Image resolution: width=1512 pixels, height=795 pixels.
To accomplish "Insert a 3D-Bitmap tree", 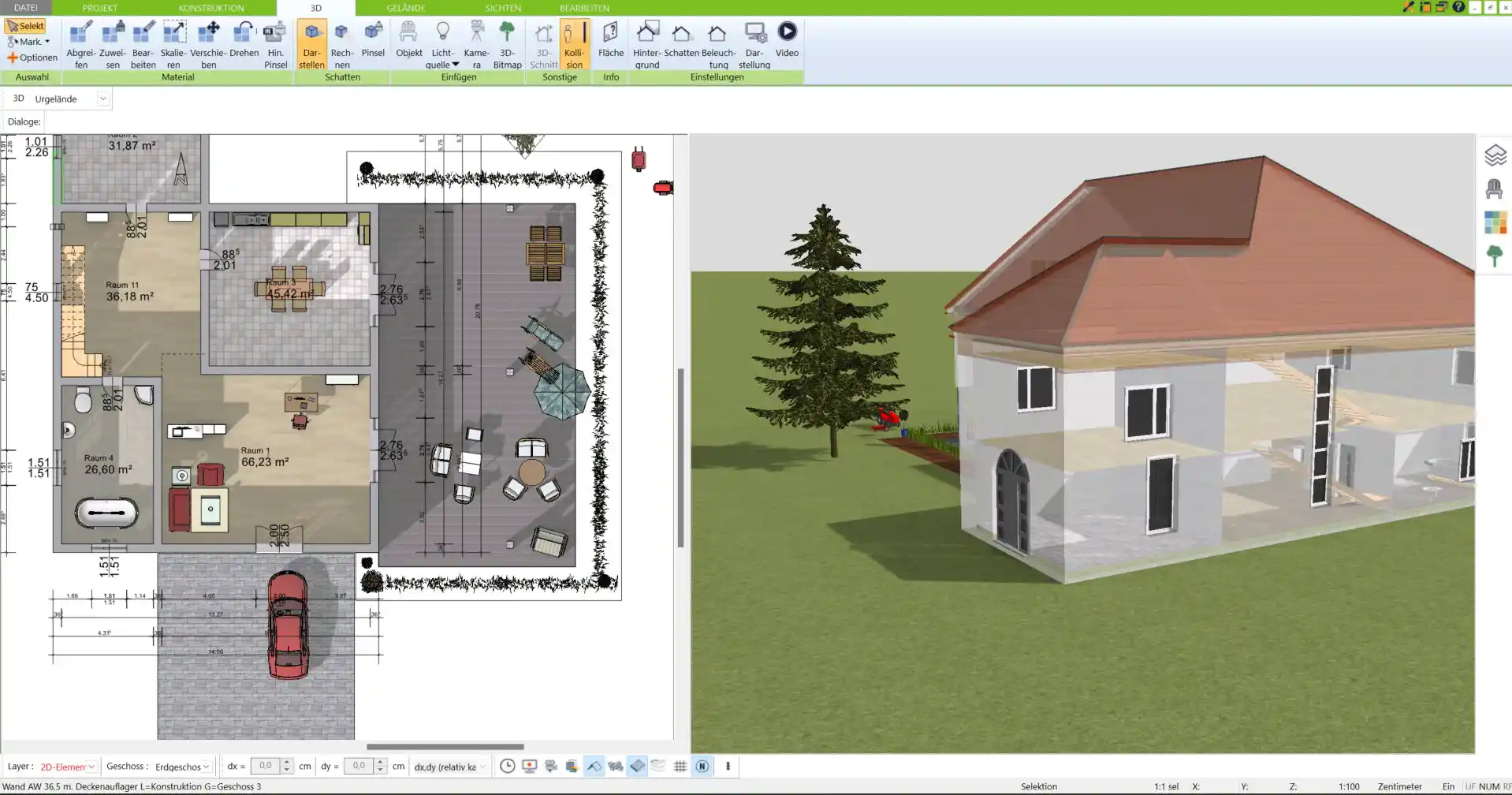I will coord(507,45).
